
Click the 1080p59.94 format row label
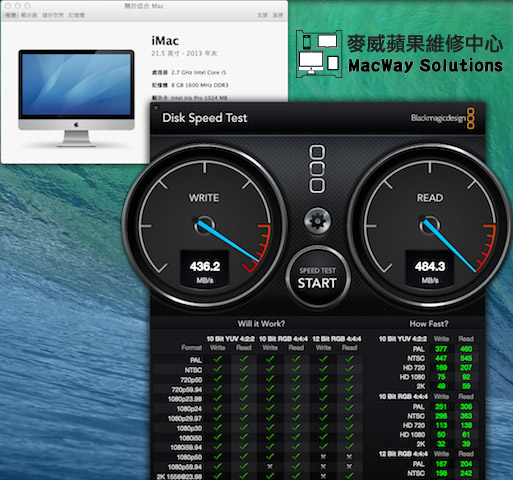(x=185, y=467)
